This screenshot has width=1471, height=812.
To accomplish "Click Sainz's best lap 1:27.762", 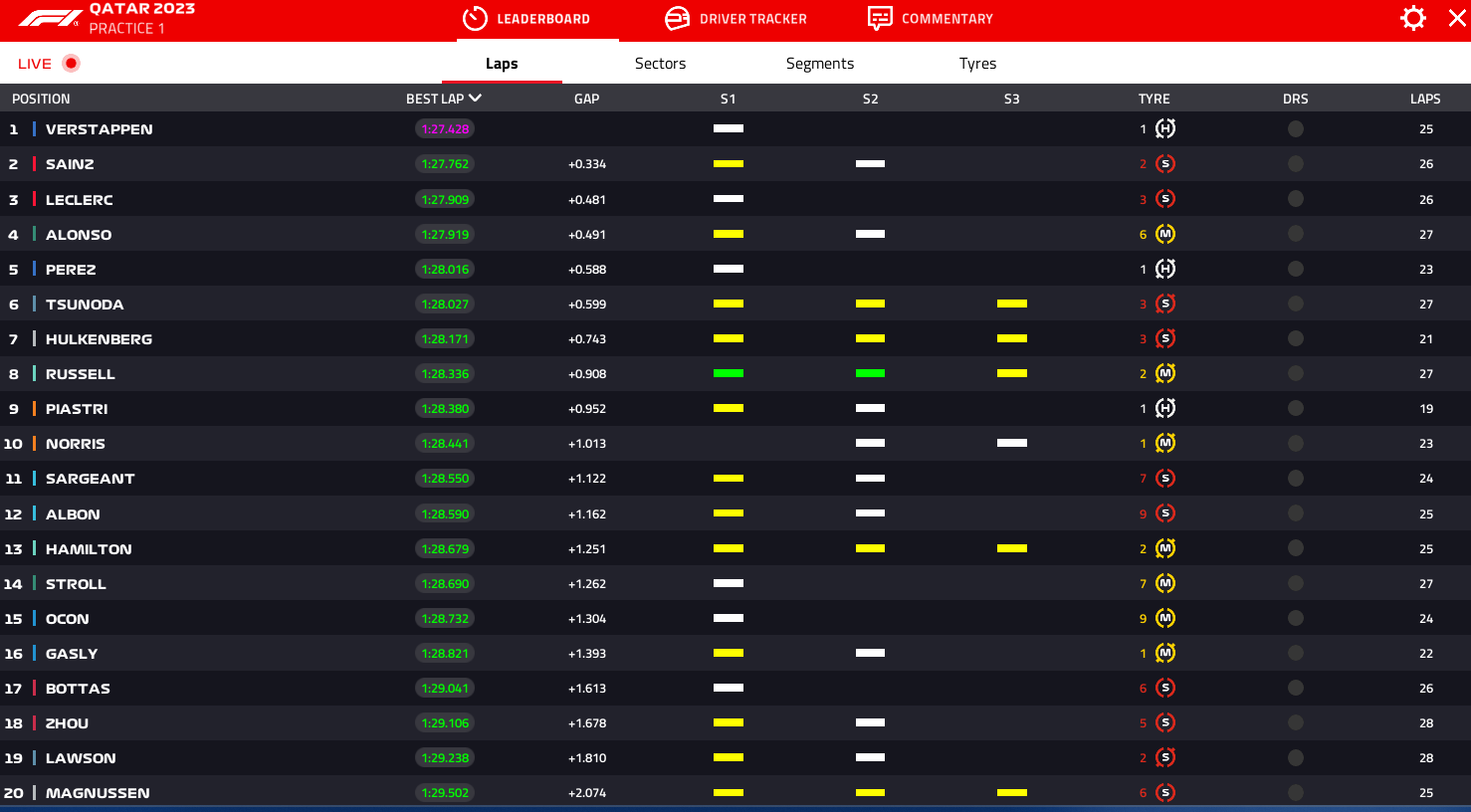I will (x=445, y=163).
